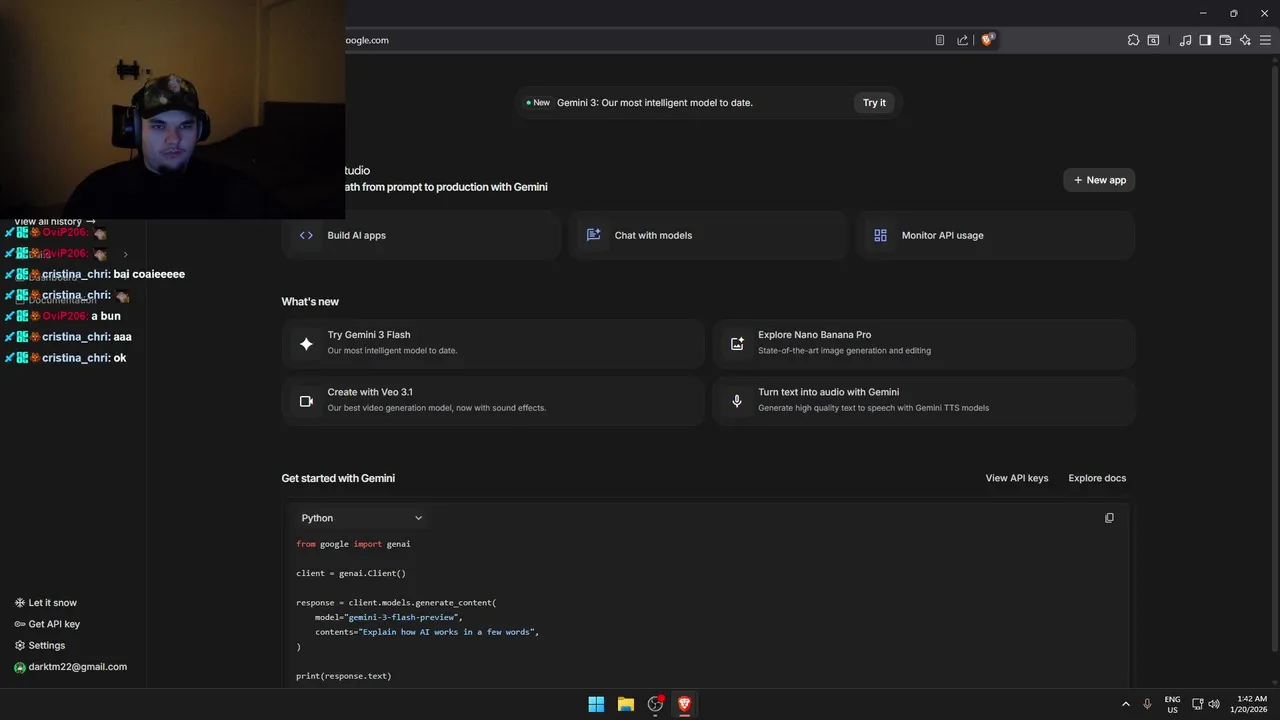Open the Windows Start menu
Screen dimensions: 1280x720
point(596,704)
